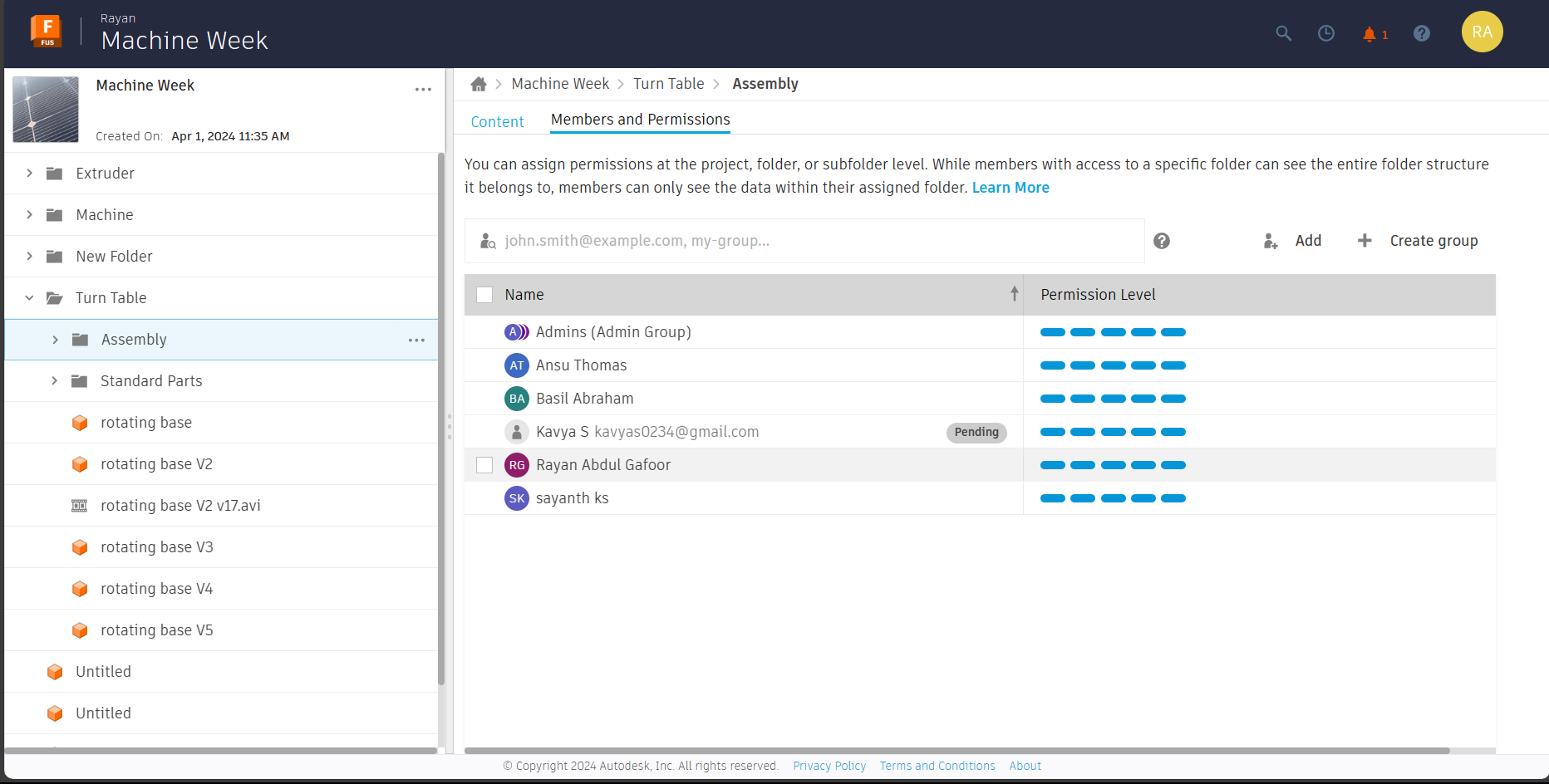Open the RA user profile avatar

[x=1482, y=32]
